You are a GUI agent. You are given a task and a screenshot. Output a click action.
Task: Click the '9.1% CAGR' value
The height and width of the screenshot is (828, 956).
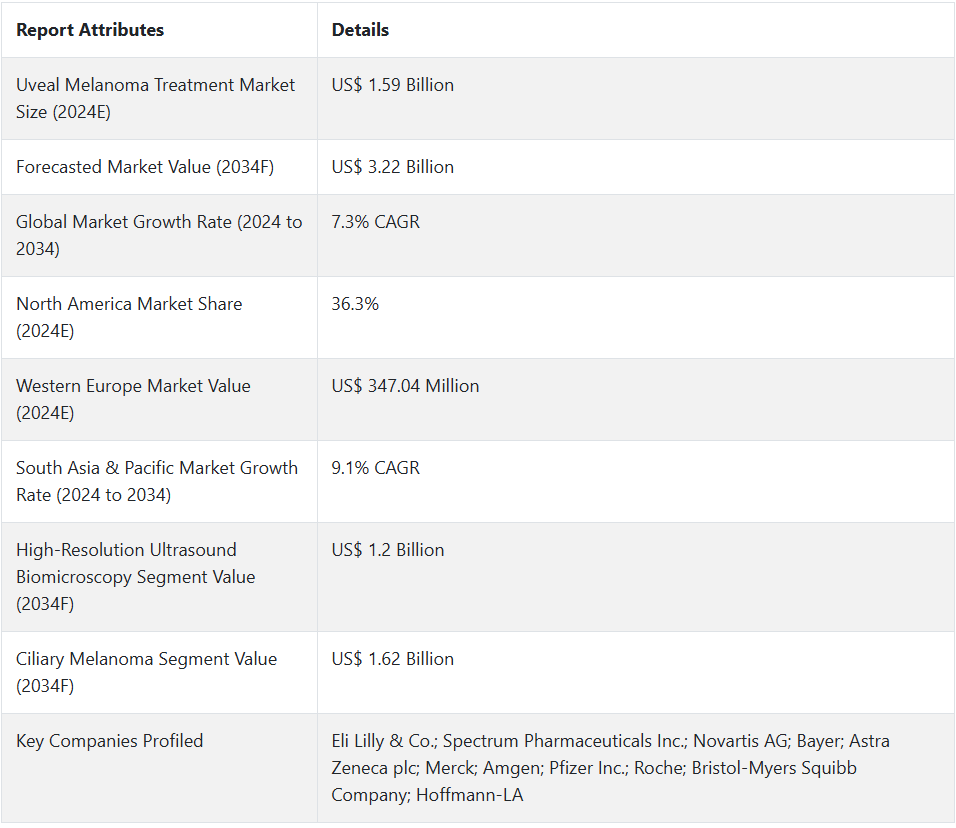pyautogui.click(x=376, y=468)
